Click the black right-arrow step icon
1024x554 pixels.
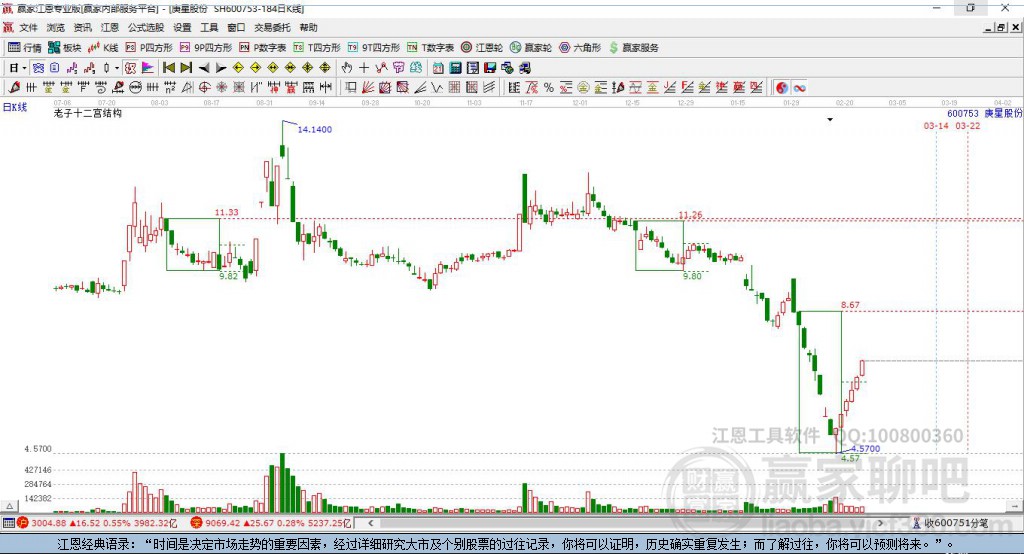pos(221,68)
